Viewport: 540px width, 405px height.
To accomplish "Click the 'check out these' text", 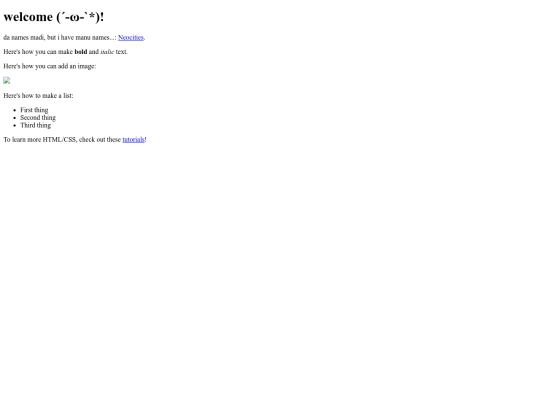I will click(x=100, y=139).
